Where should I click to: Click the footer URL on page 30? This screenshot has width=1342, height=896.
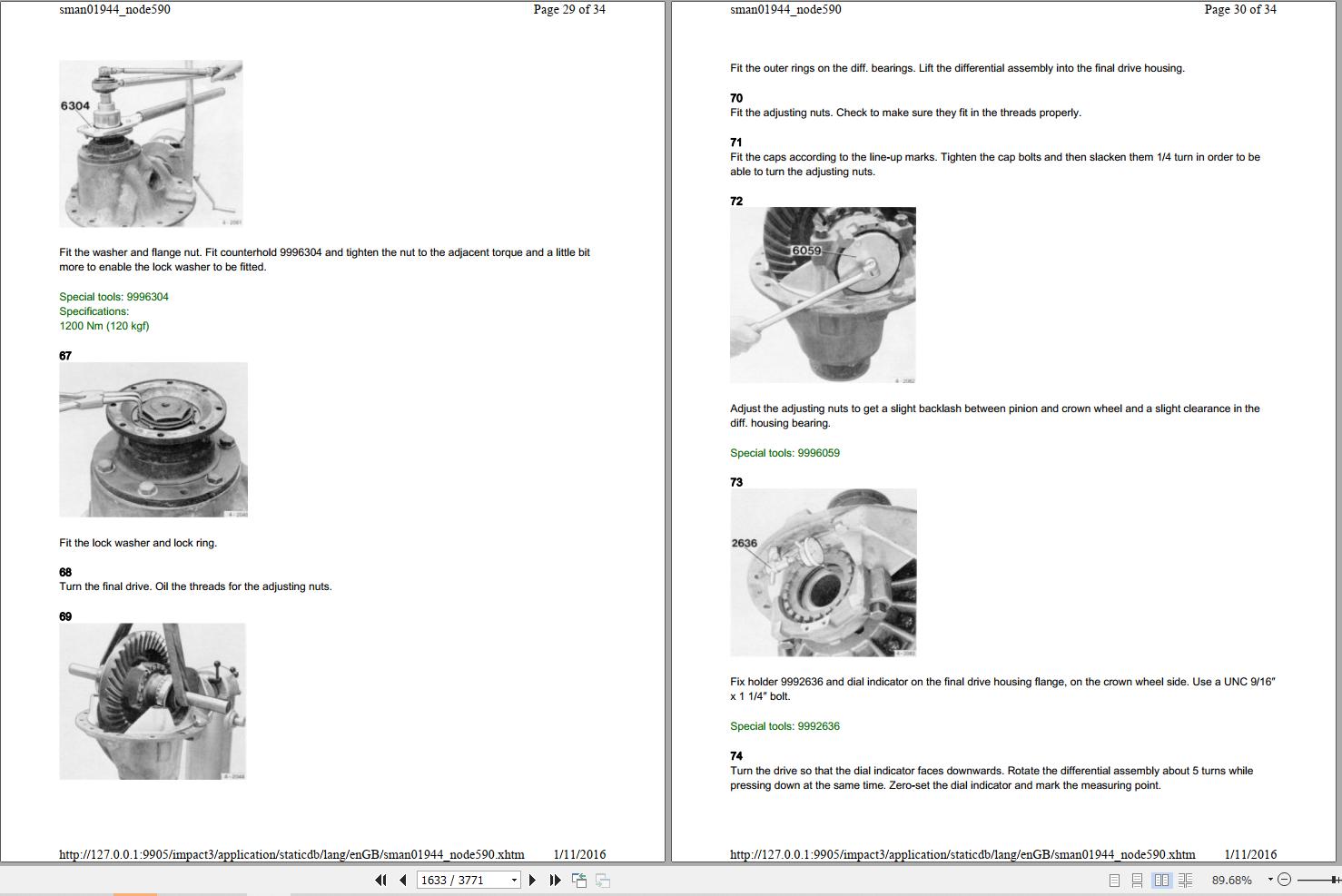coord(962,854)
